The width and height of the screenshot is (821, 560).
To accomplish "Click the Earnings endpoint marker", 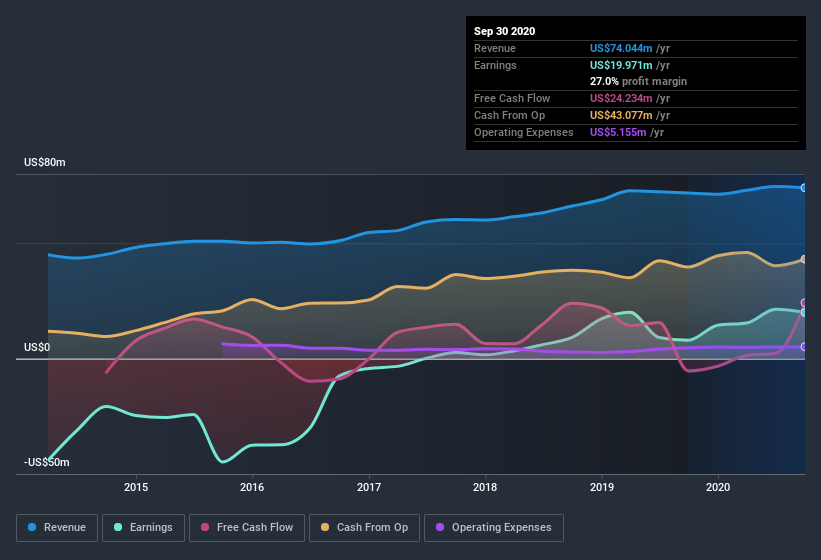I will 804,312.
